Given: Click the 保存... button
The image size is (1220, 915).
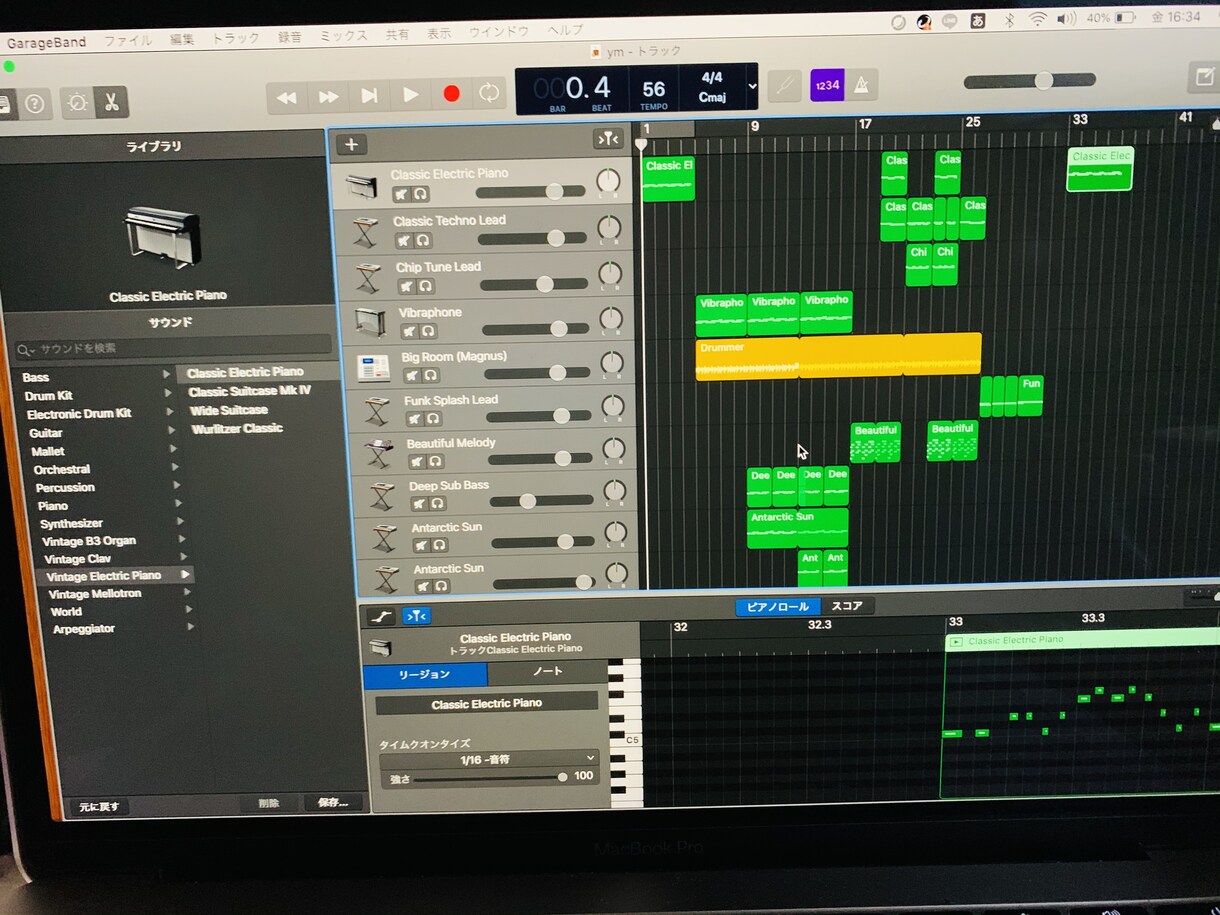Looking at the screenshot, I should coord(333,802).
